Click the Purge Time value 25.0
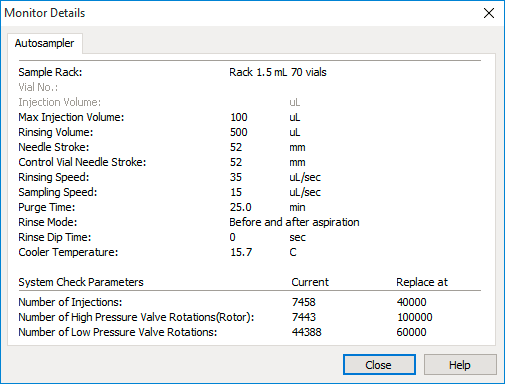Screen dimensions: 505x384 pyautogui.click(x=241, y=207)
